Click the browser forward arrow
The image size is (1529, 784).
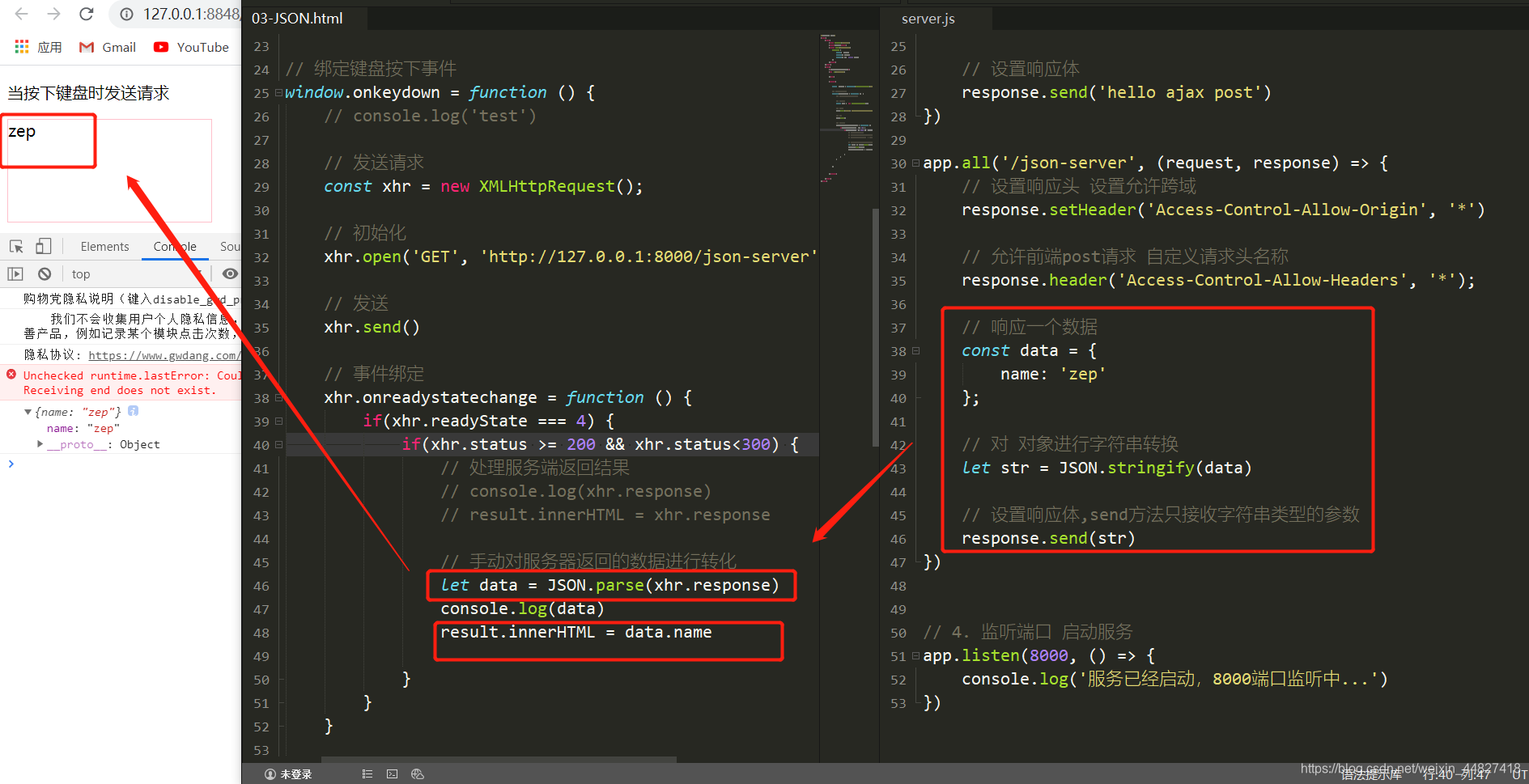click(x=53, y=14)
